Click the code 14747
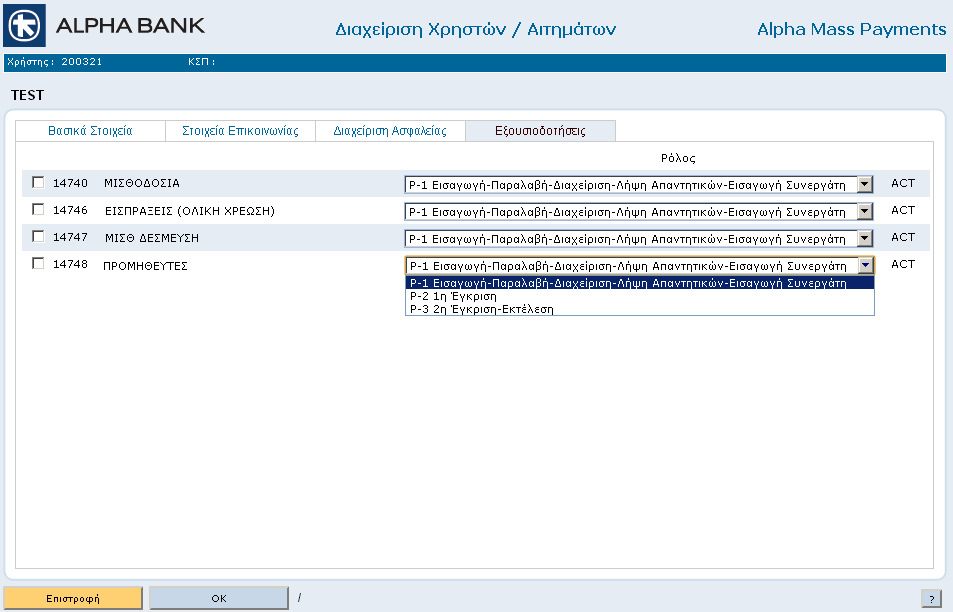 click(71, 237)
